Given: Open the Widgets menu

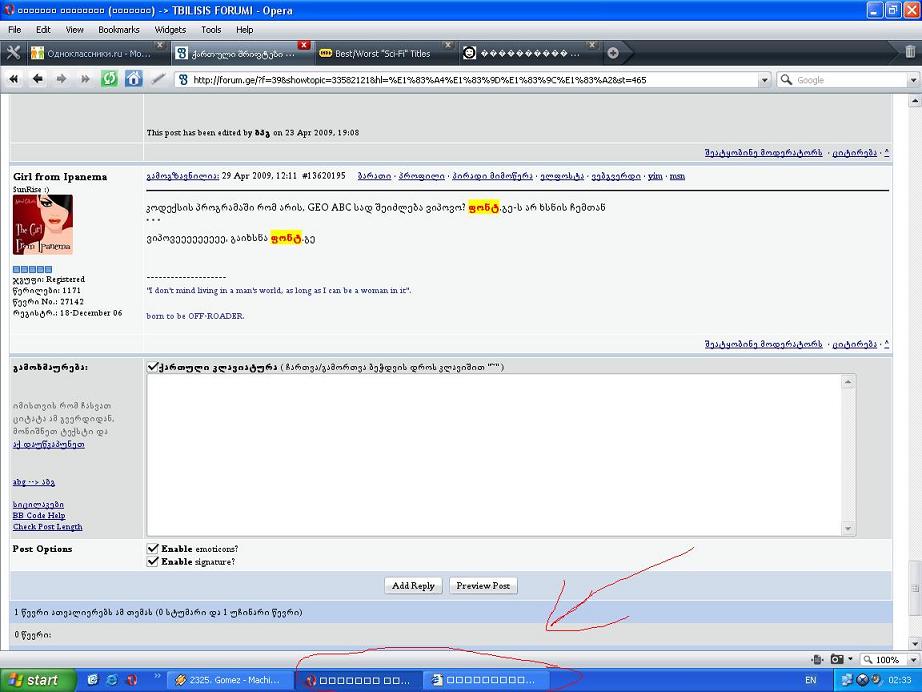Looking at the screenshot, I should pos(170,29).
